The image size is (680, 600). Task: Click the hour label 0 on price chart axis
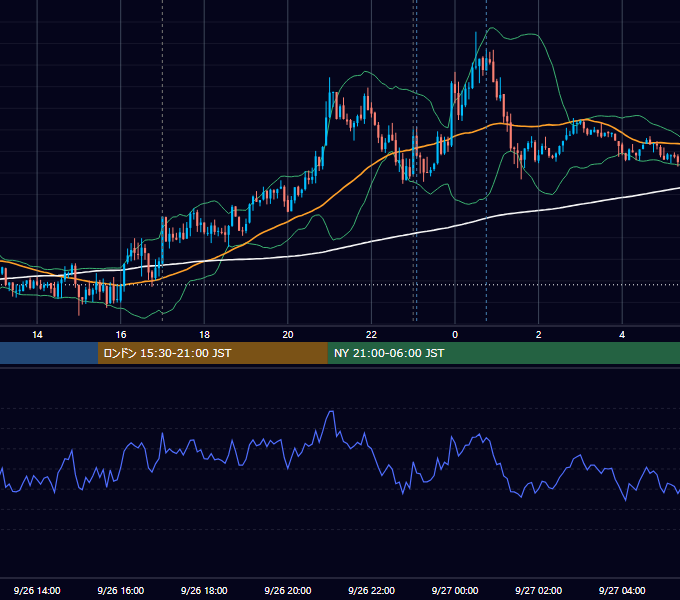455,335
